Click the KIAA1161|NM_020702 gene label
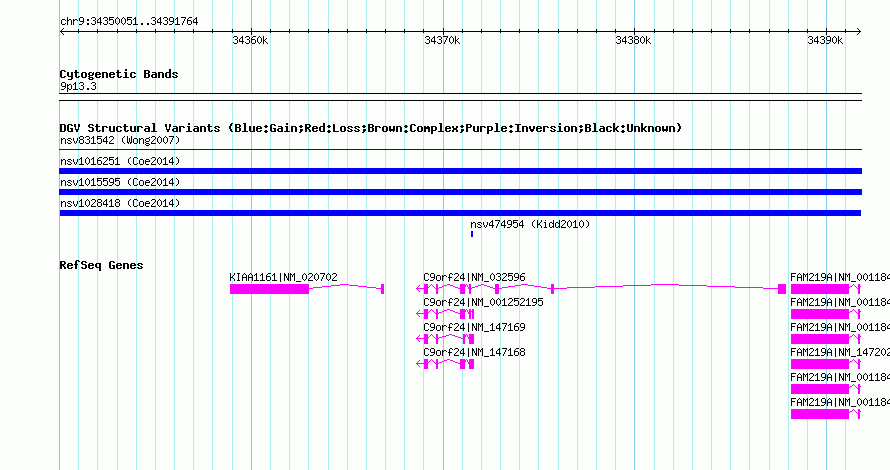This screenshot has width=890, height=470. 283,278
